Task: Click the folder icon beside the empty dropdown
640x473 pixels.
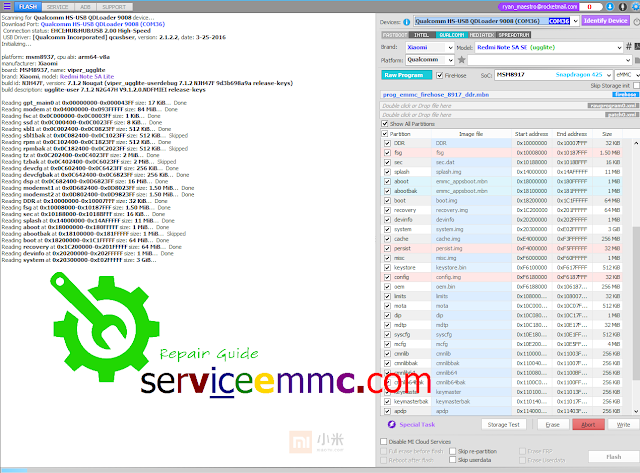Action: coord(637,60)
